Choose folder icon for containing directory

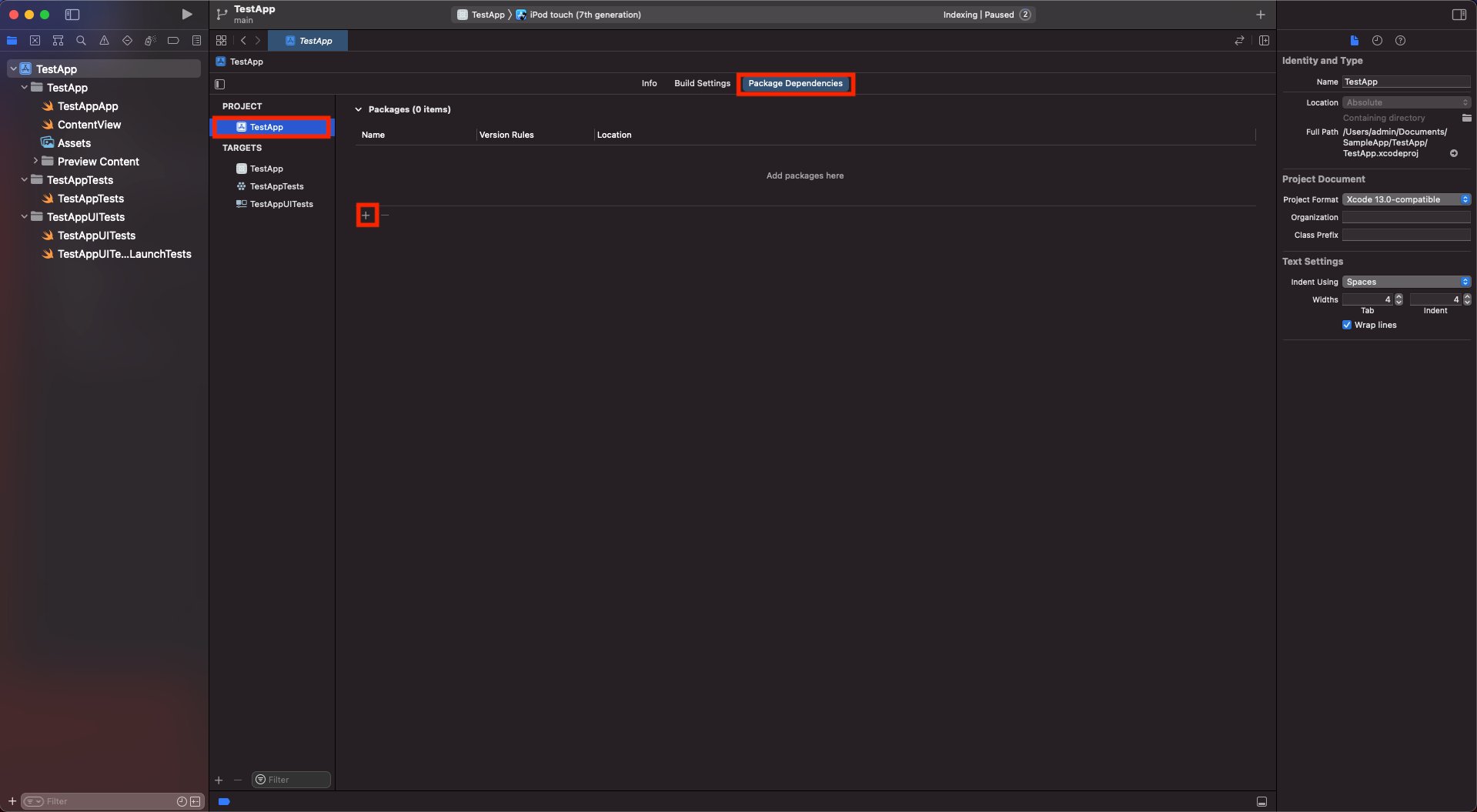click(1466, 118)
